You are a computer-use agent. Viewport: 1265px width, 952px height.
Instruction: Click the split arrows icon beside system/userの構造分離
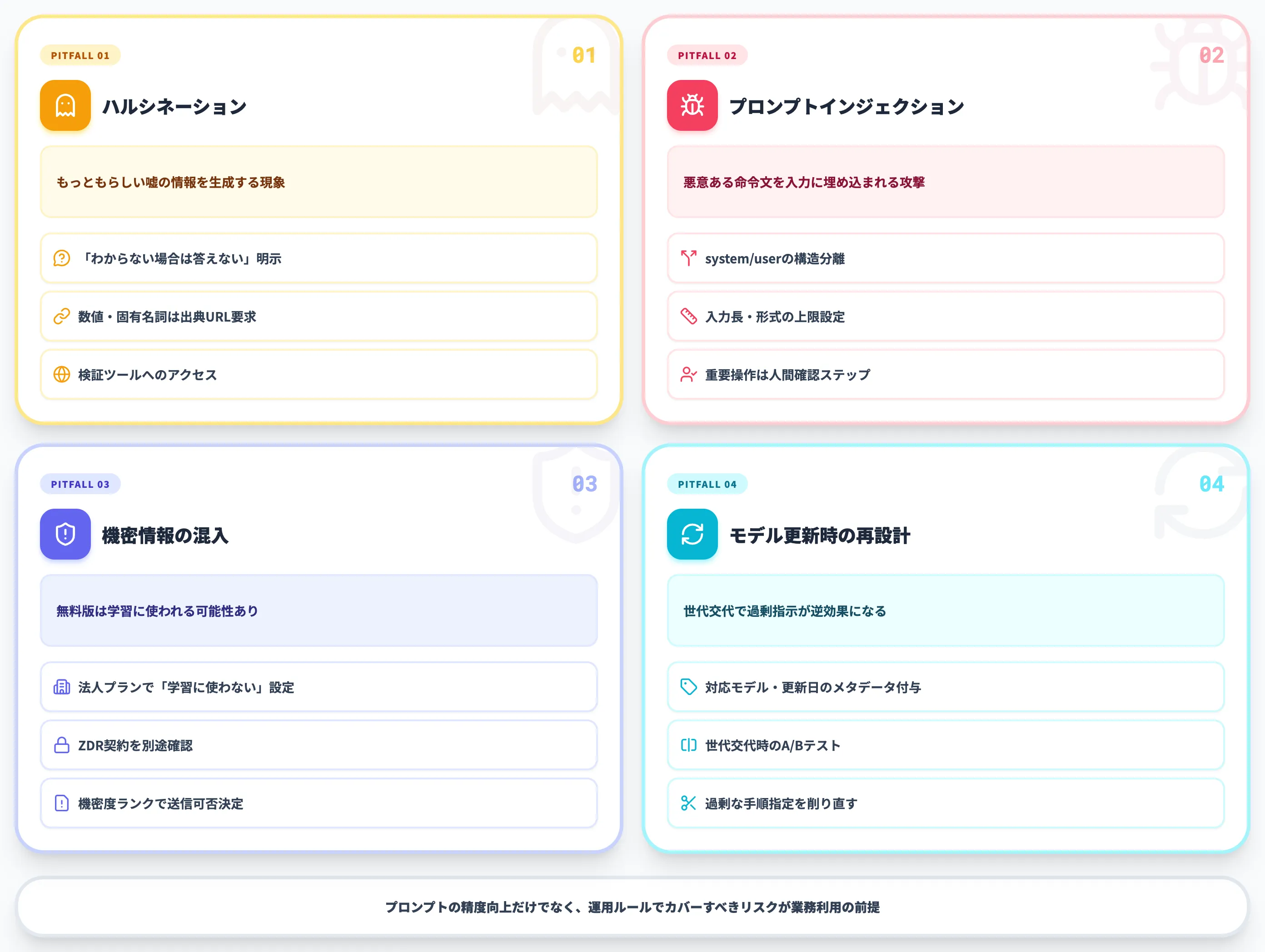(688, 258)
